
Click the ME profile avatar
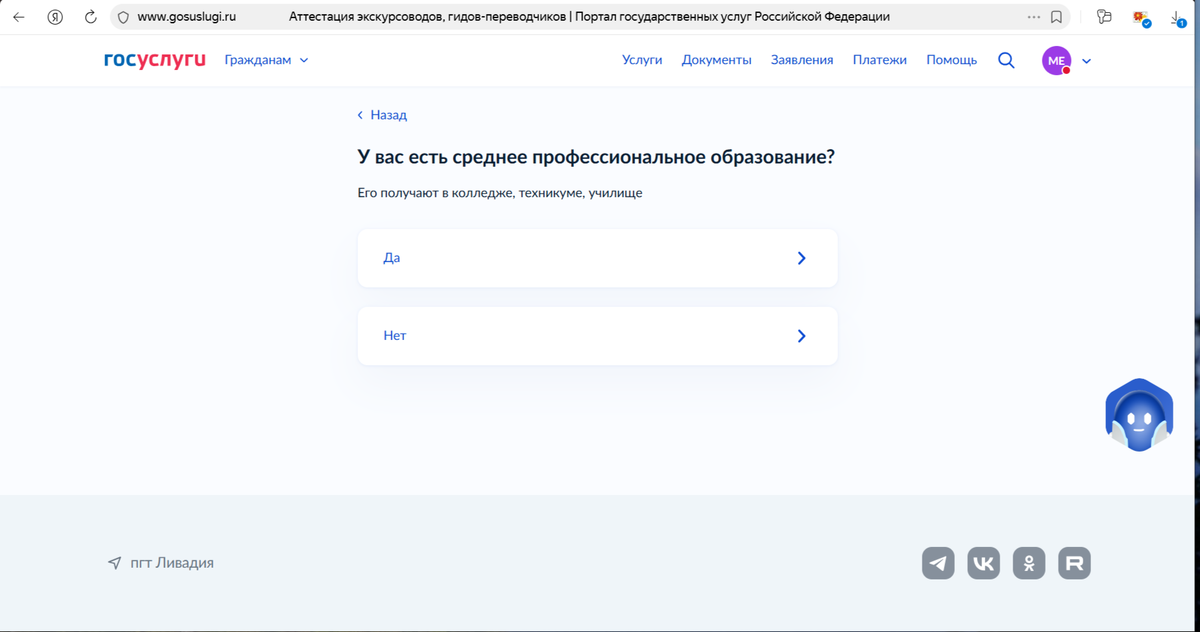[1056, 60]
